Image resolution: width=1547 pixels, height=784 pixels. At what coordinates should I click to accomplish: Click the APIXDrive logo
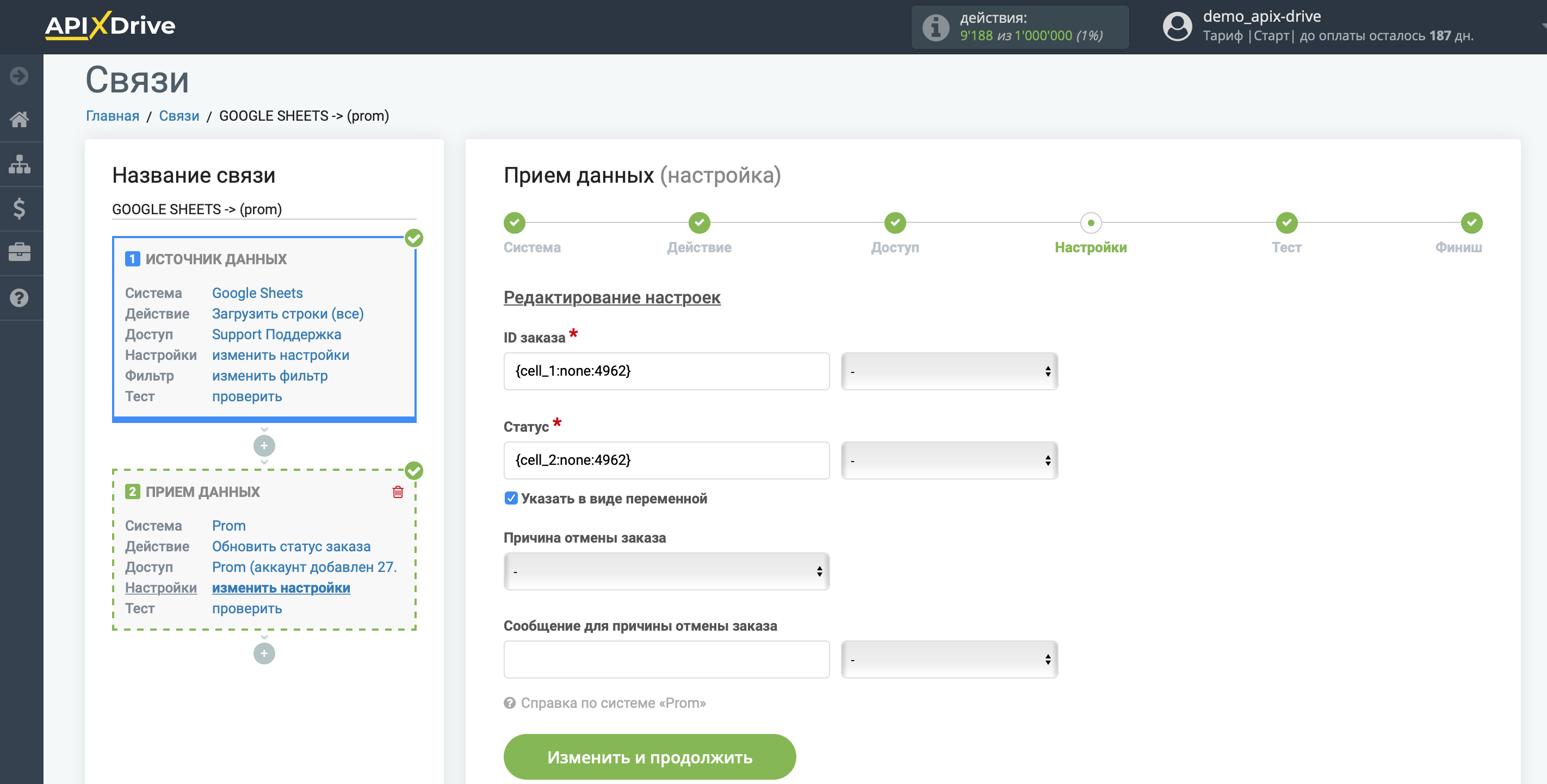tap(110, 26)
